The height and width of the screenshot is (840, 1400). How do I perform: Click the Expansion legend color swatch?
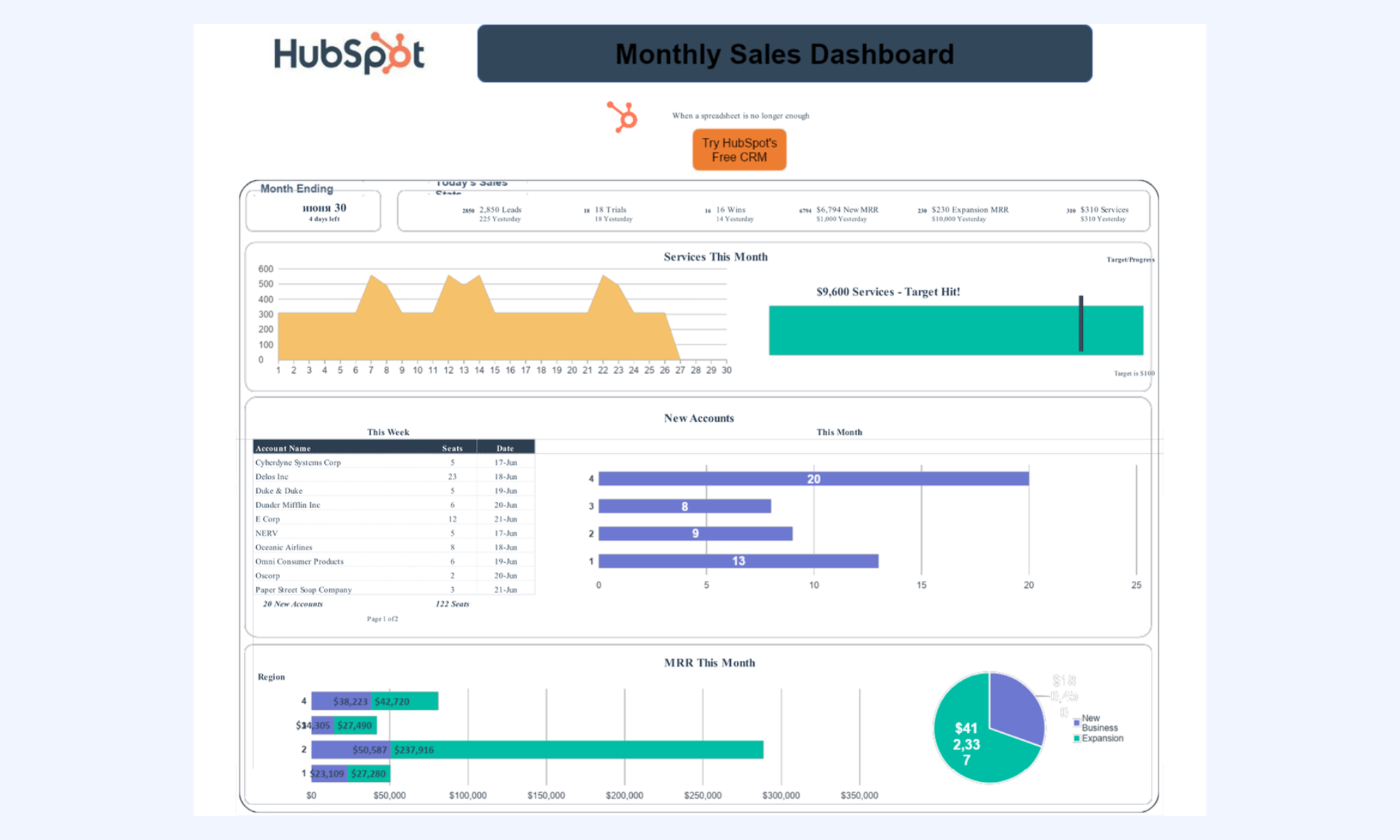pyautogui.click(x=1077, y=738)
